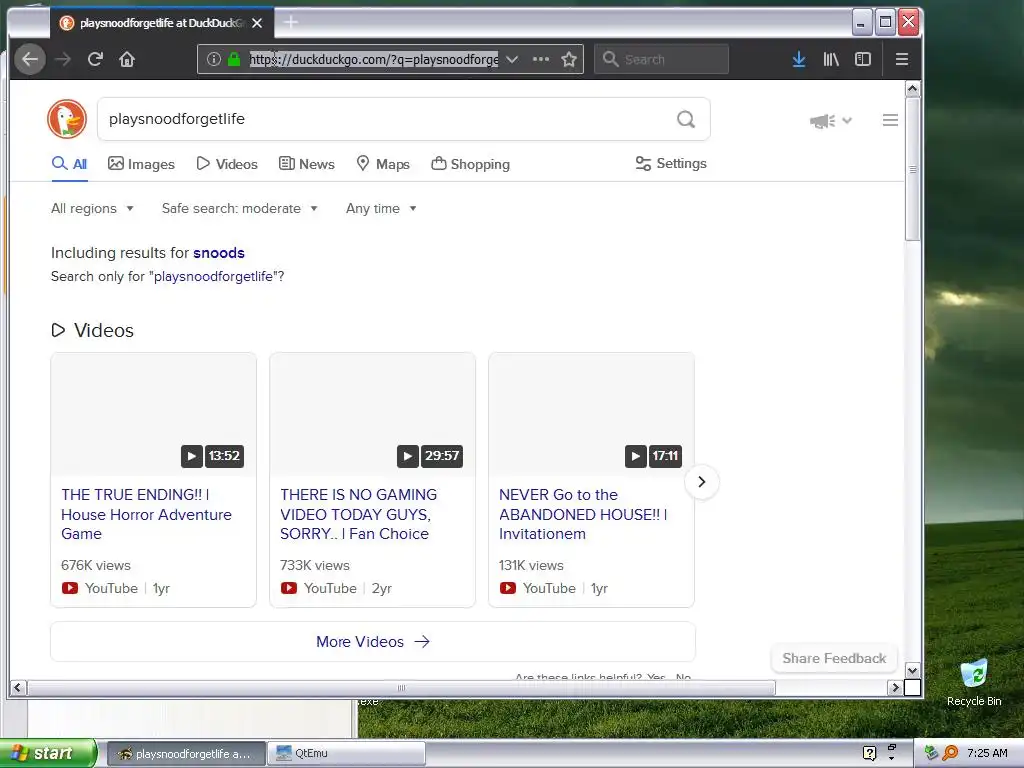
Task: Open the Recycle Bin desktop icon
Action: pos(974,682)
